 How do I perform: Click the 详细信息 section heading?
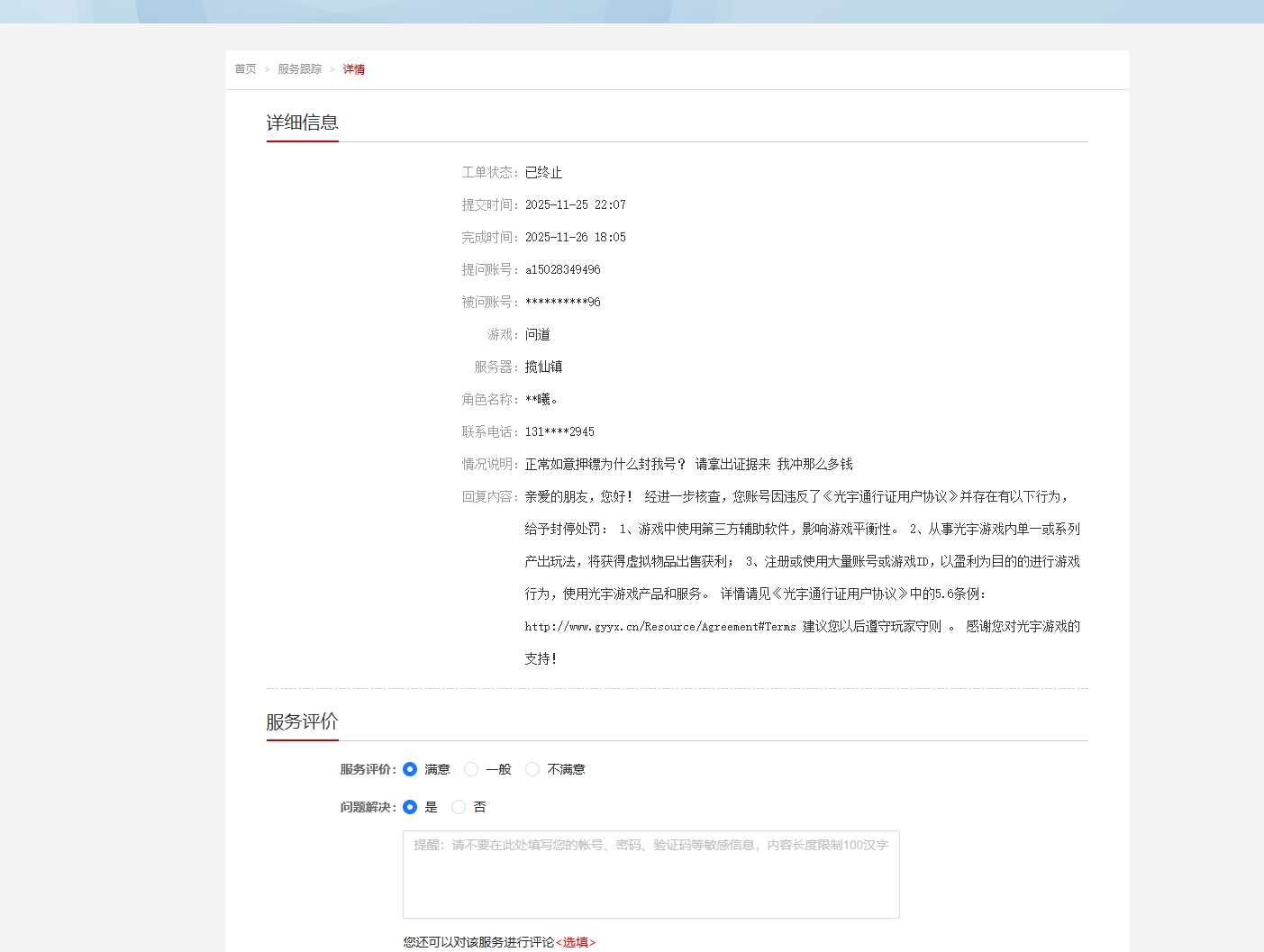(x=302, y=122)
